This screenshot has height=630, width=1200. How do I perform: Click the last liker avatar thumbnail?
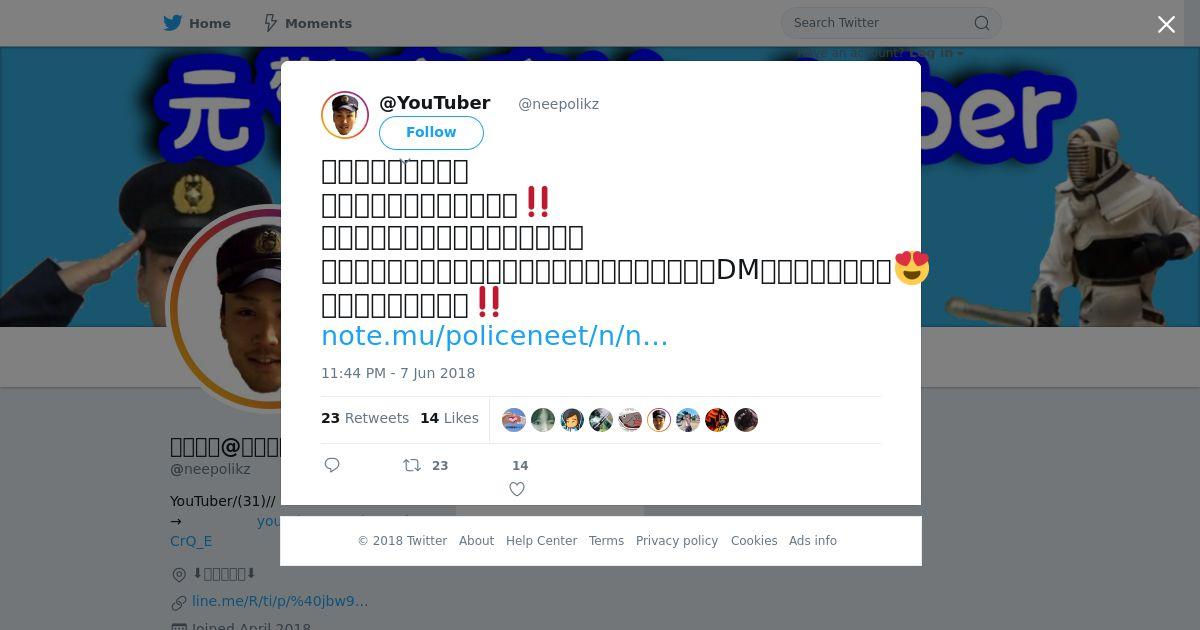(x=746, y=420)
